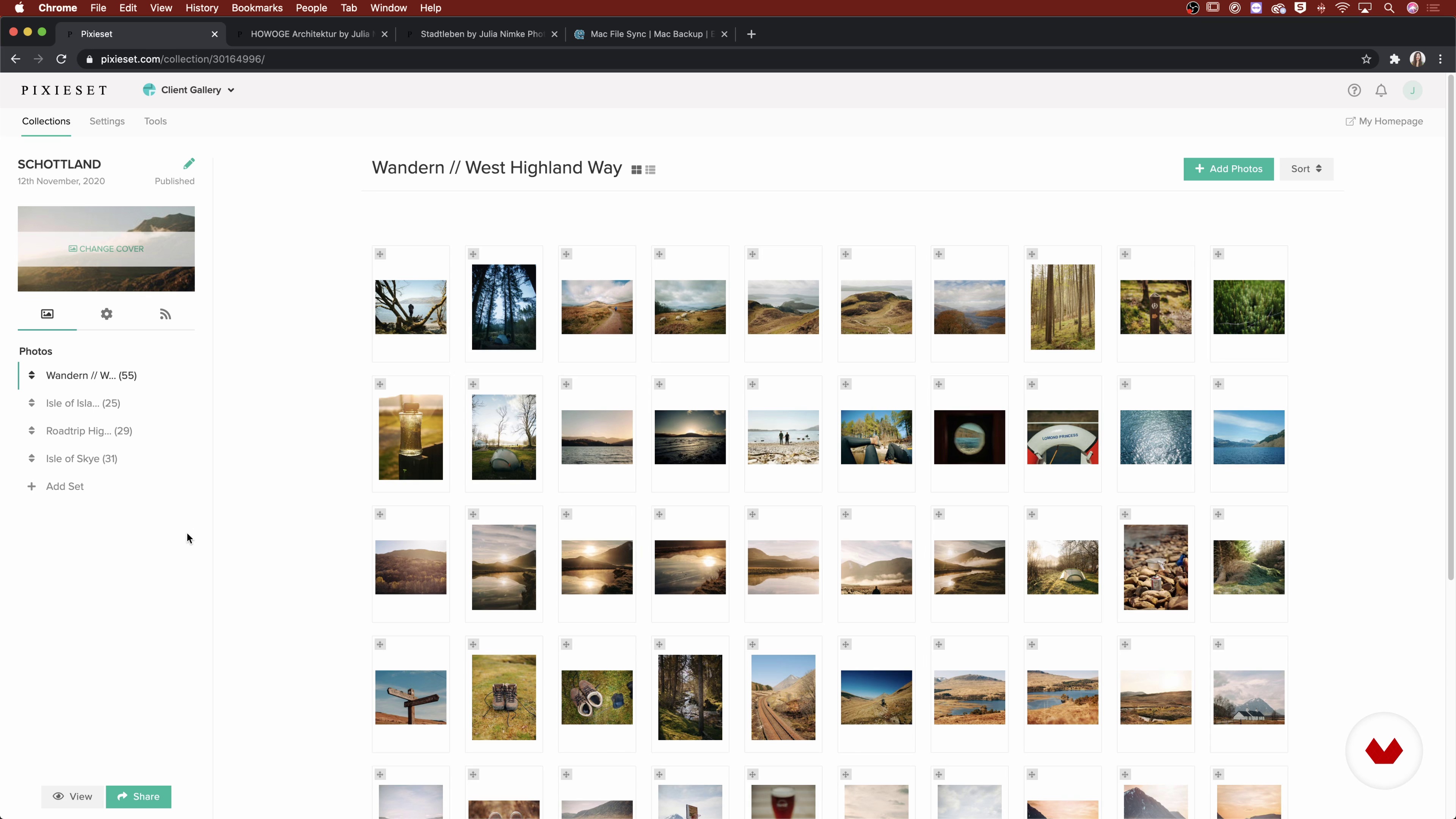This screenshot has width=1456, height=819.
Task: Click plus icon next to Add Set
Action: (x=31, y=486)
